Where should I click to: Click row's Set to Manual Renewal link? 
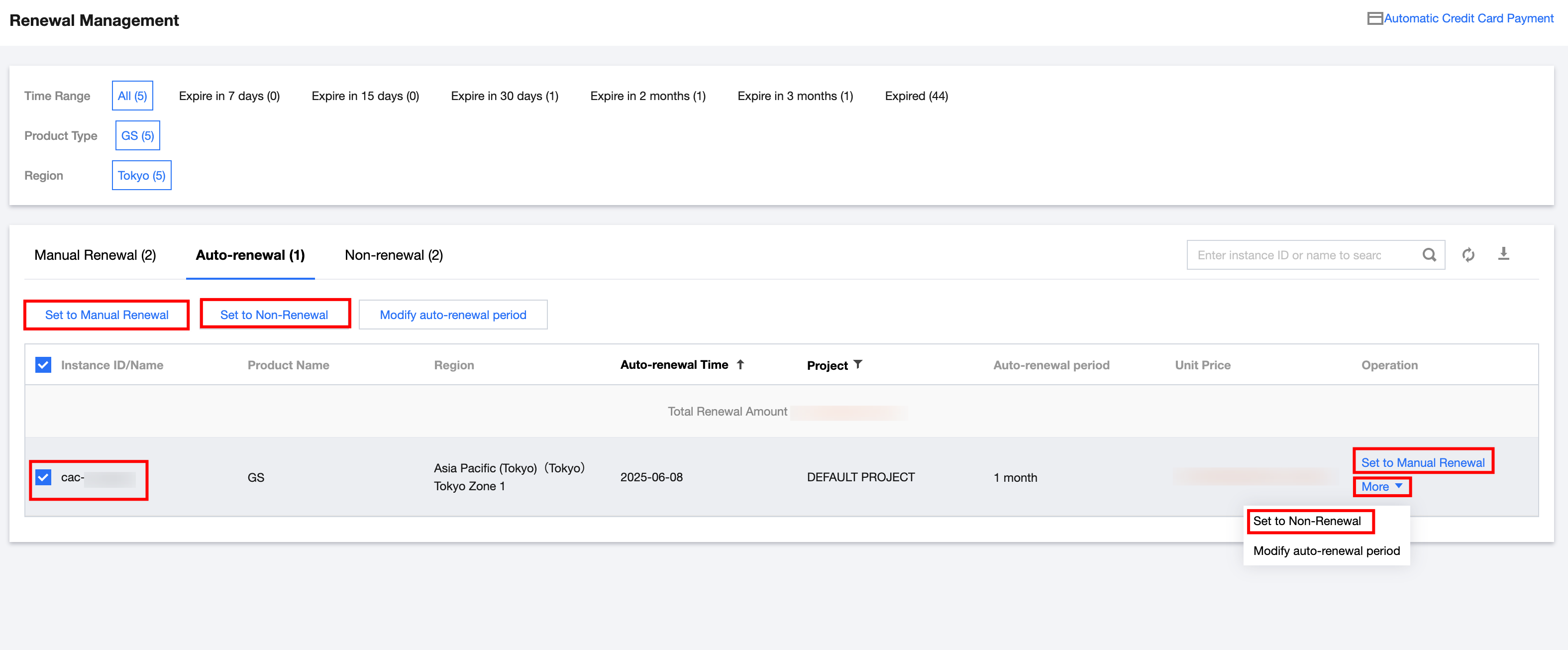tap(1423, 462)
